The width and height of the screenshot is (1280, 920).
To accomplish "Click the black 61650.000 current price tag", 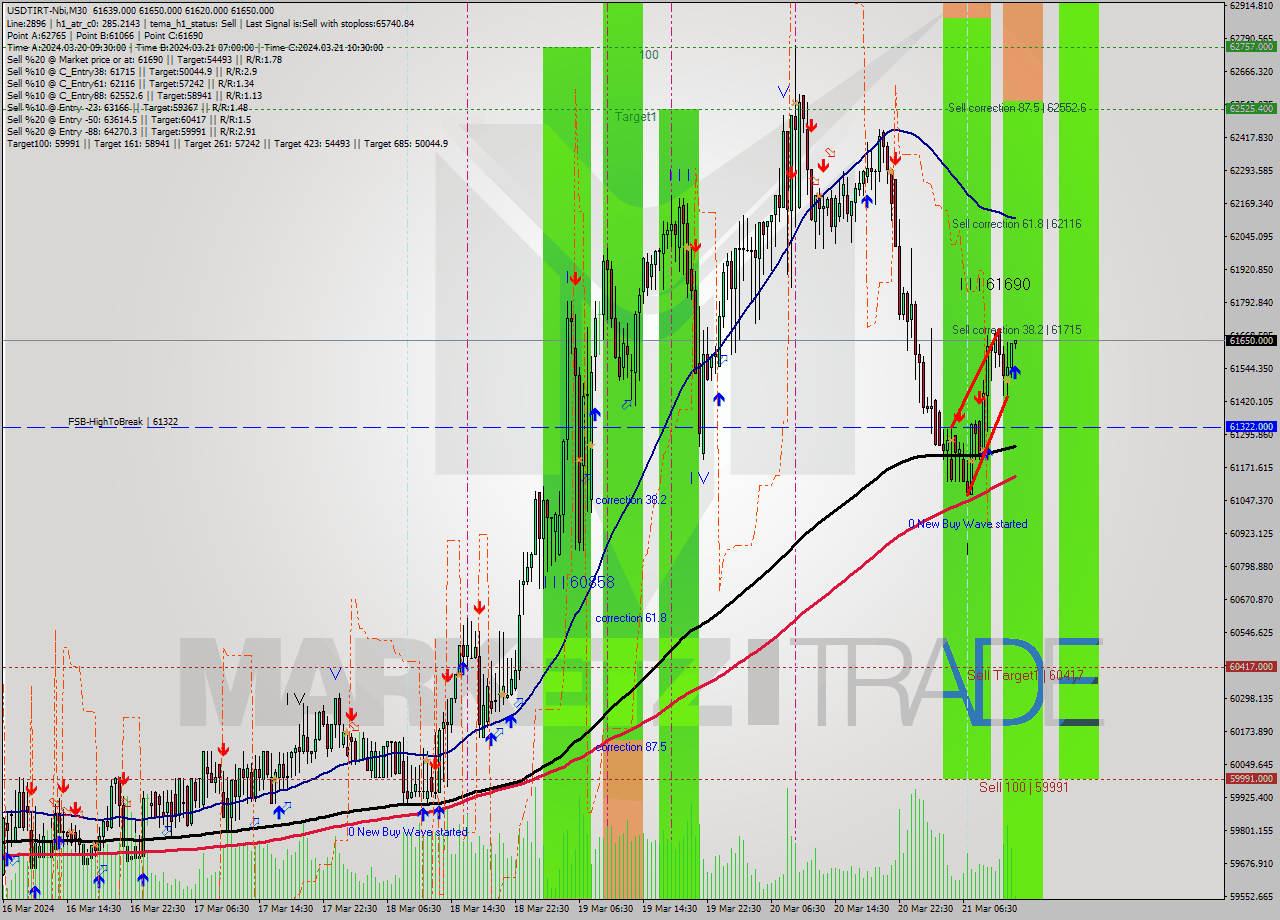I will coord(1251,340).
